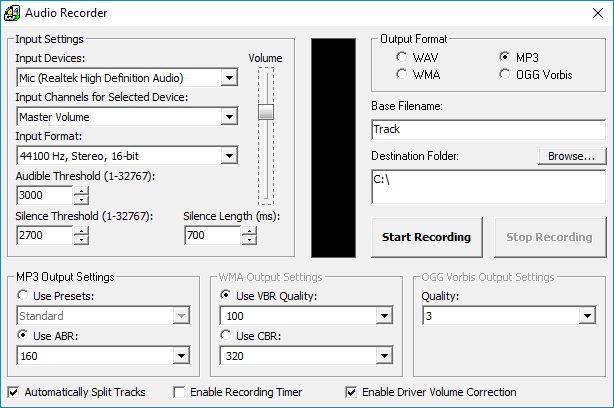Click the Stop Recording button
The height and width of the screenshot is (408, 614).
pyautogui.click(x=550, y=237)
